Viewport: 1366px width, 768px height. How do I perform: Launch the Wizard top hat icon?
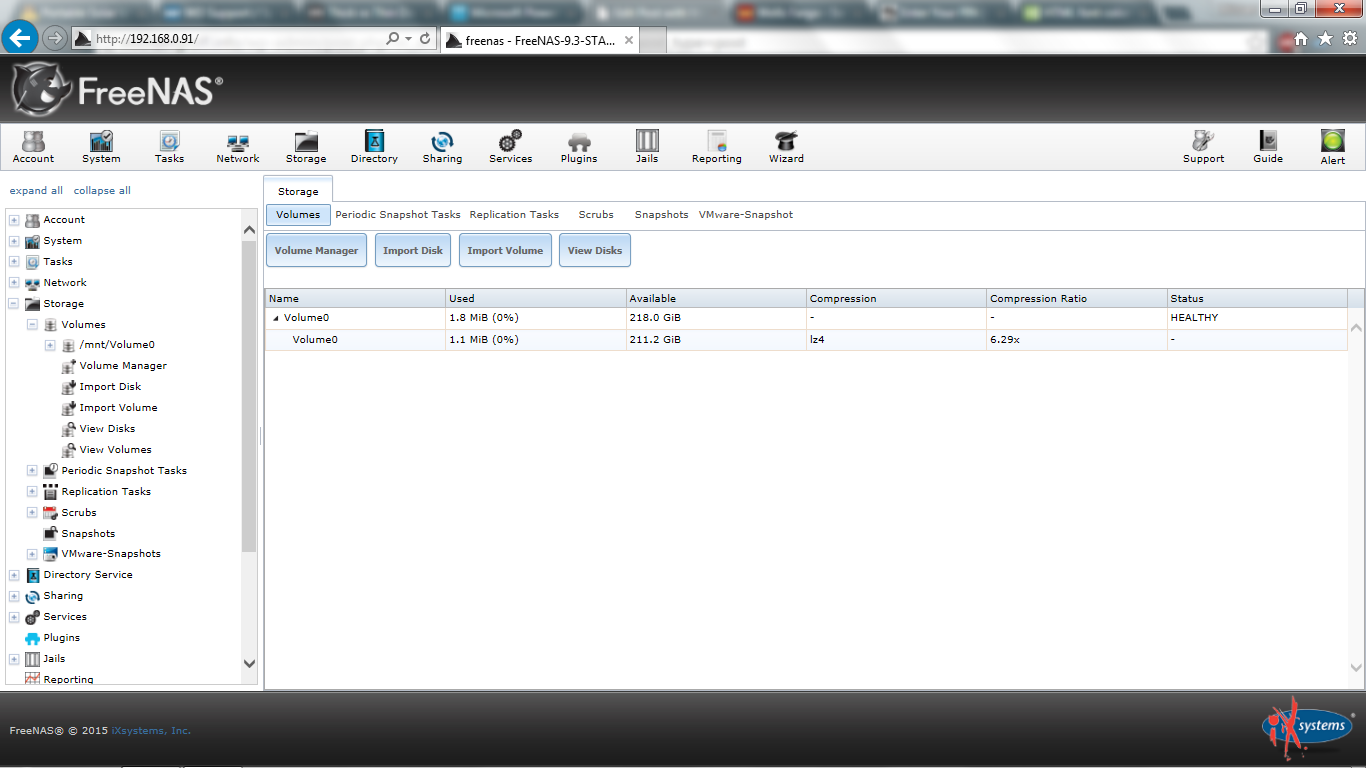click(786, 146)
